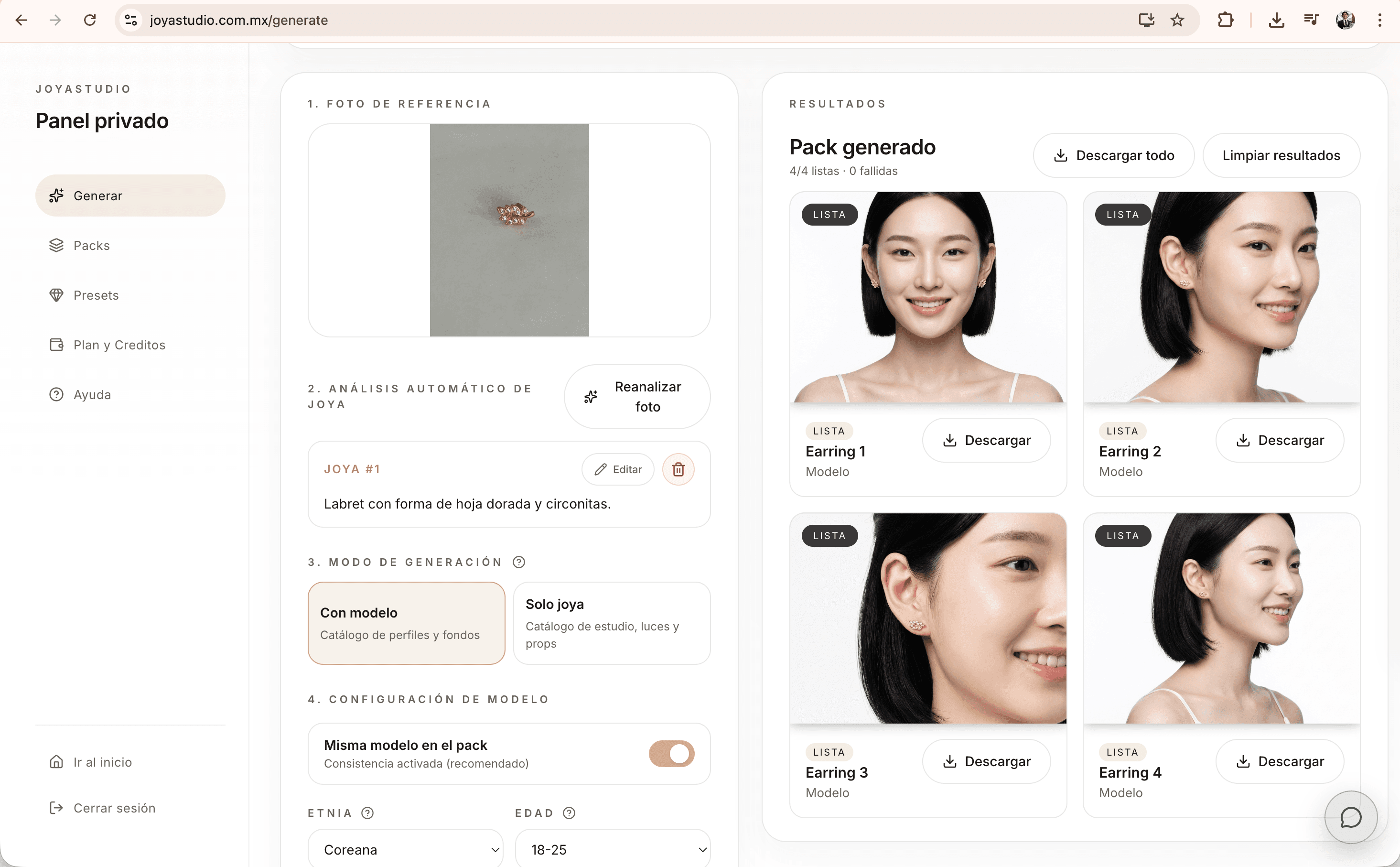Click the reference earring photo
The width and height of the screenshot is (1400, 867).
click(x=509, y=230)
